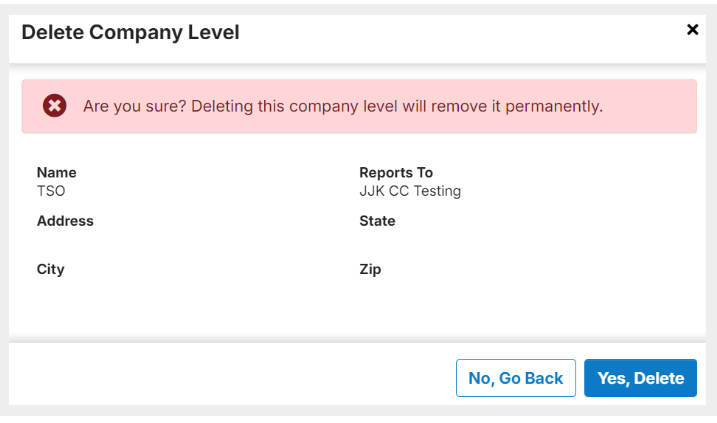Click the State field label
The width and height of the screenshot is (717, 423).
377,221
